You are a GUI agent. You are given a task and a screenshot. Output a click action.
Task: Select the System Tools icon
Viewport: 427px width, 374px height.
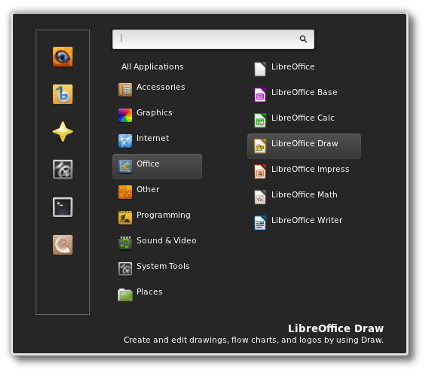[x=125, y=269]
